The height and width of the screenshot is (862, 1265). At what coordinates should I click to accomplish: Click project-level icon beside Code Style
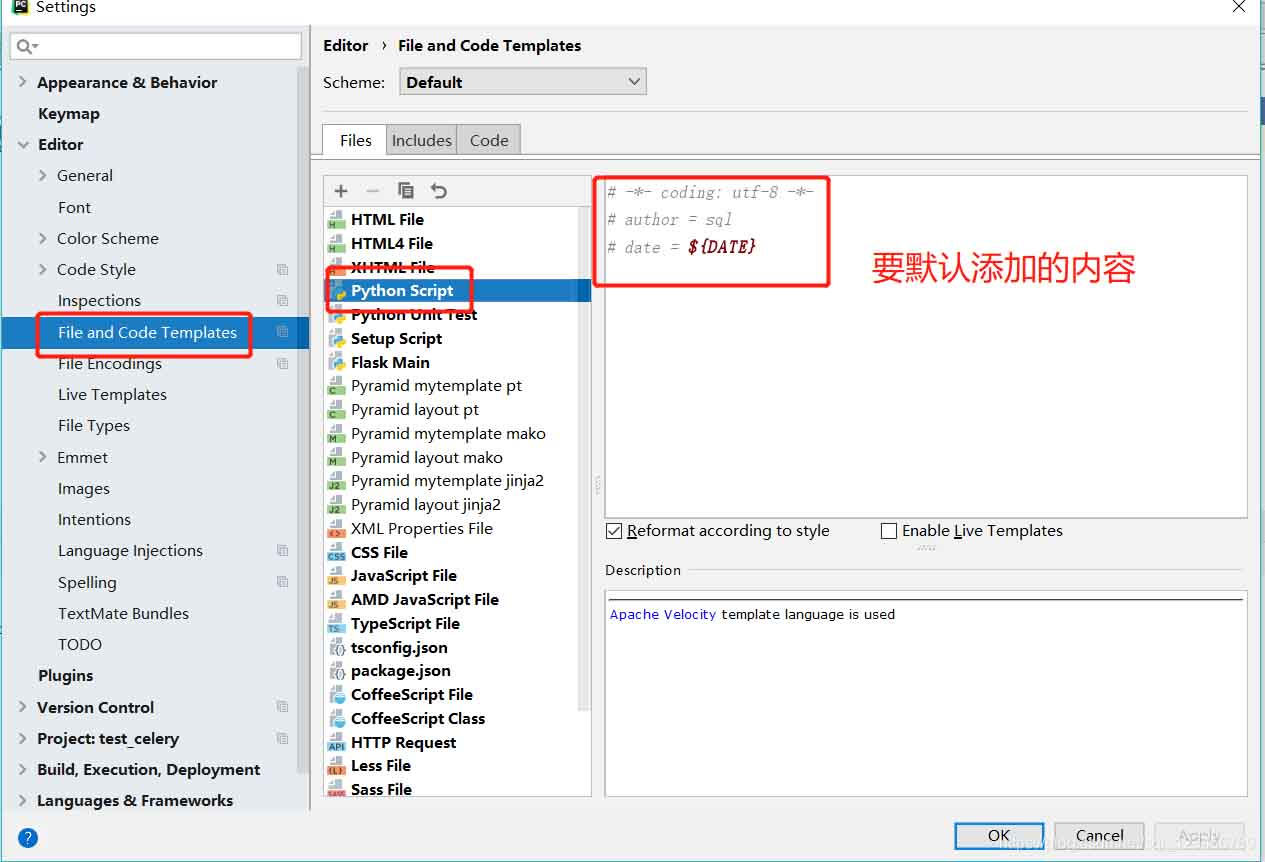pyautogui.click(x=282, y=269)
